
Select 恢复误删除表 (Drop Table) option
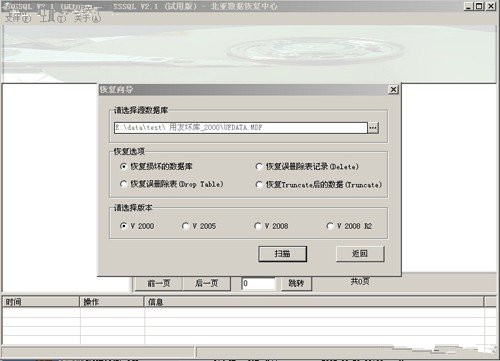pyautogui.click(x=172, y=184)
